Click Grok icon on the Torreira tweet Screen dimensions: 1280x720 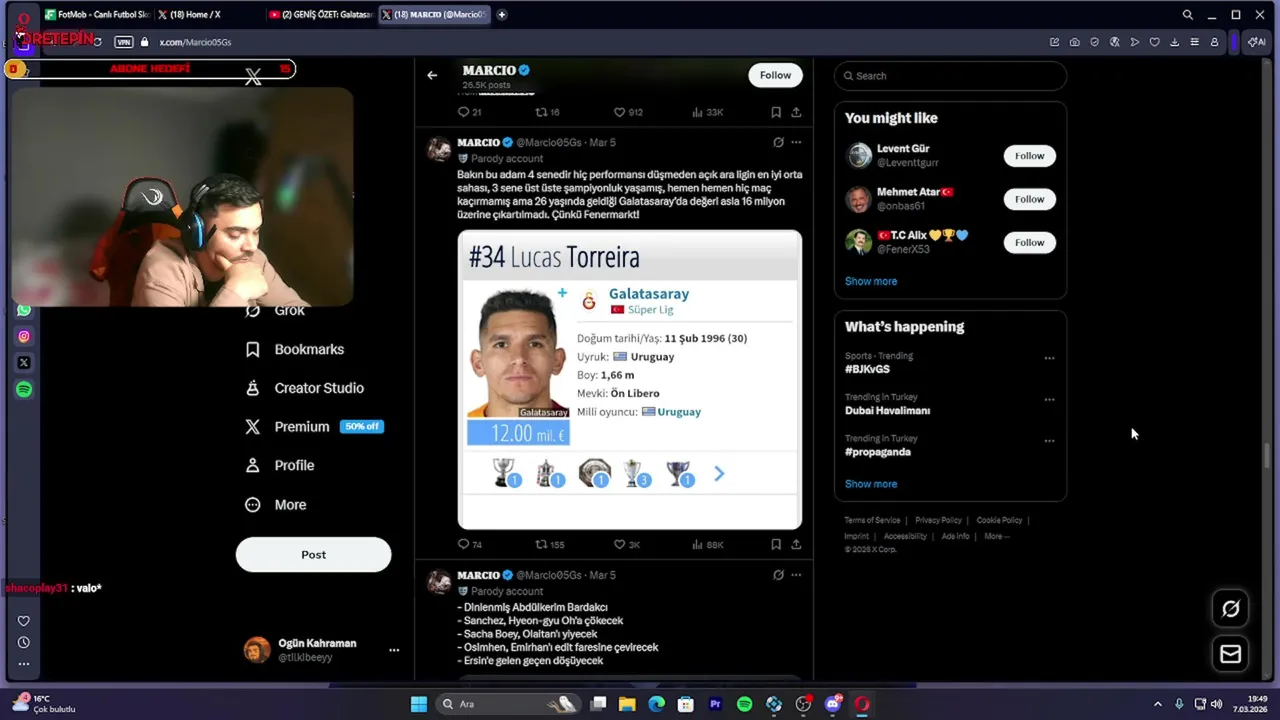pos(778,142)
